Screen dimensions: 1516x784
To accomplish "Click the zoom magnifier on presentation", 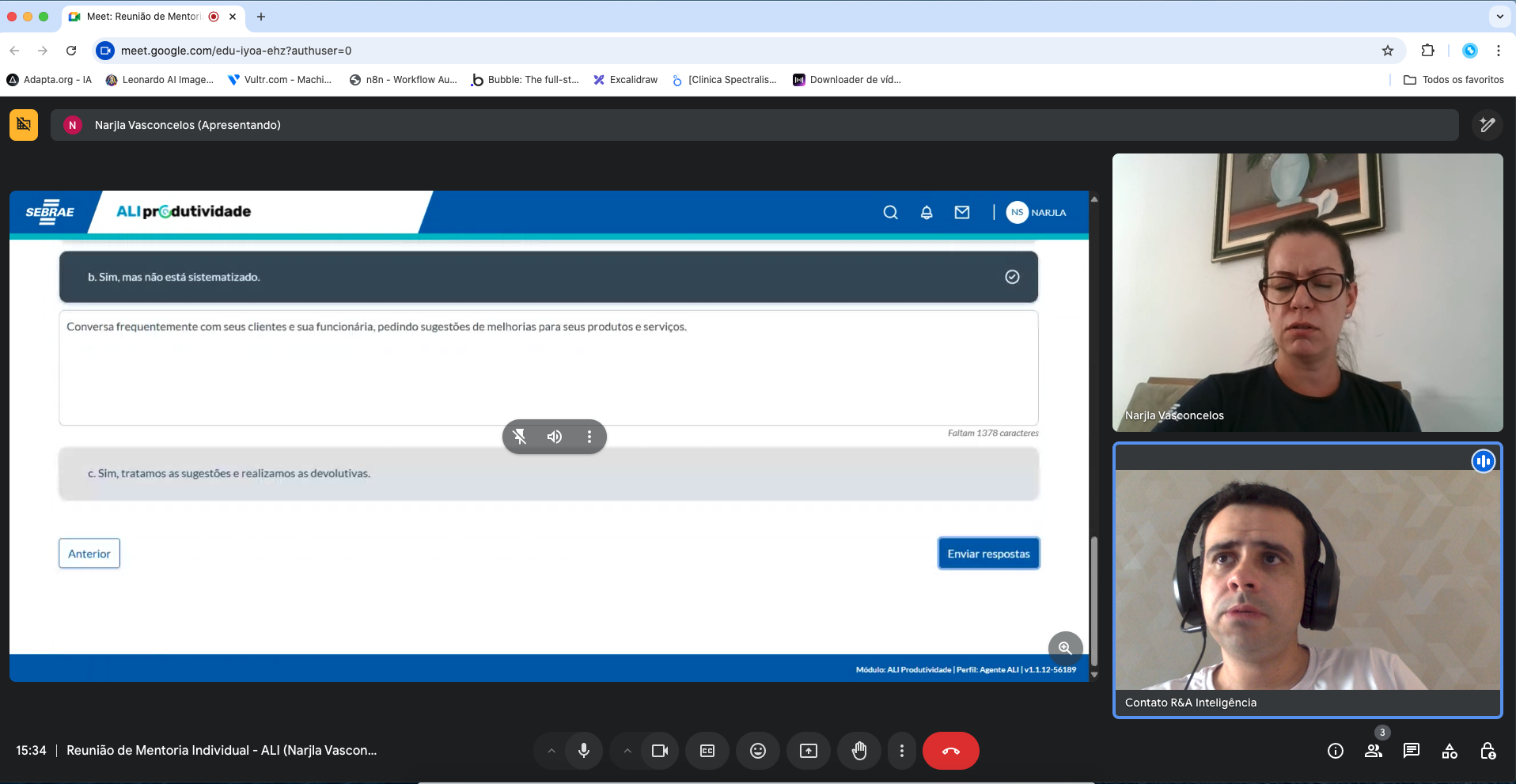I will click(1066, 648).
